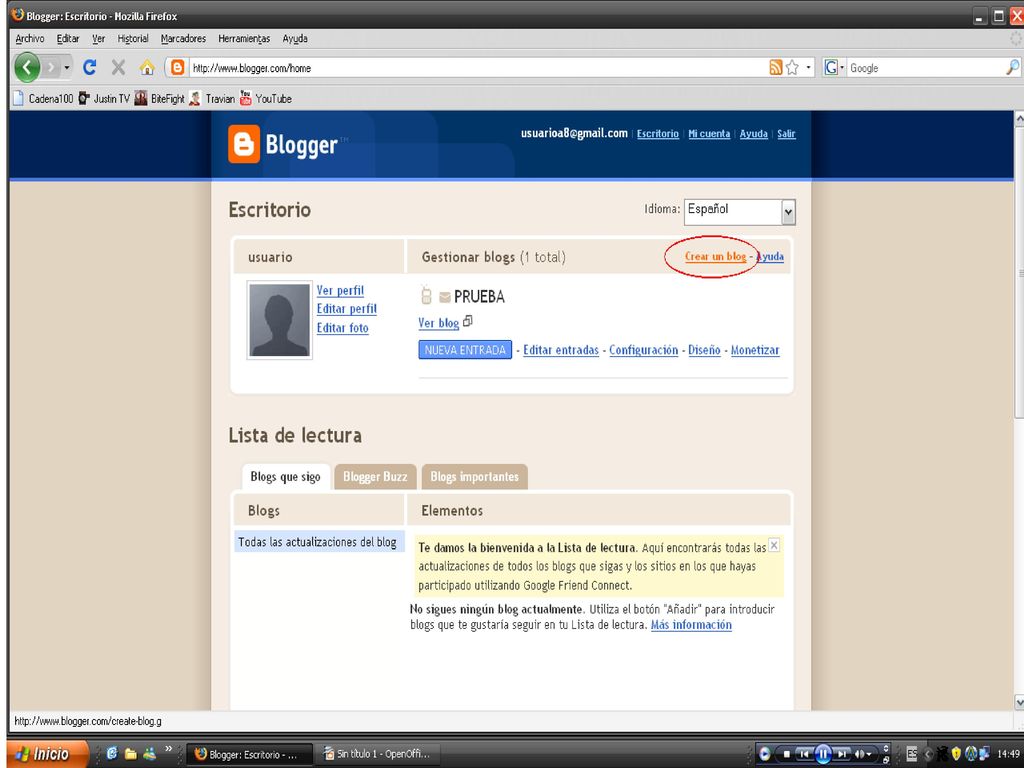The image size is (1024, 768).
Task: Click the ES language indicator in tray
Action: pyautogui.click(x=912, y=754)
